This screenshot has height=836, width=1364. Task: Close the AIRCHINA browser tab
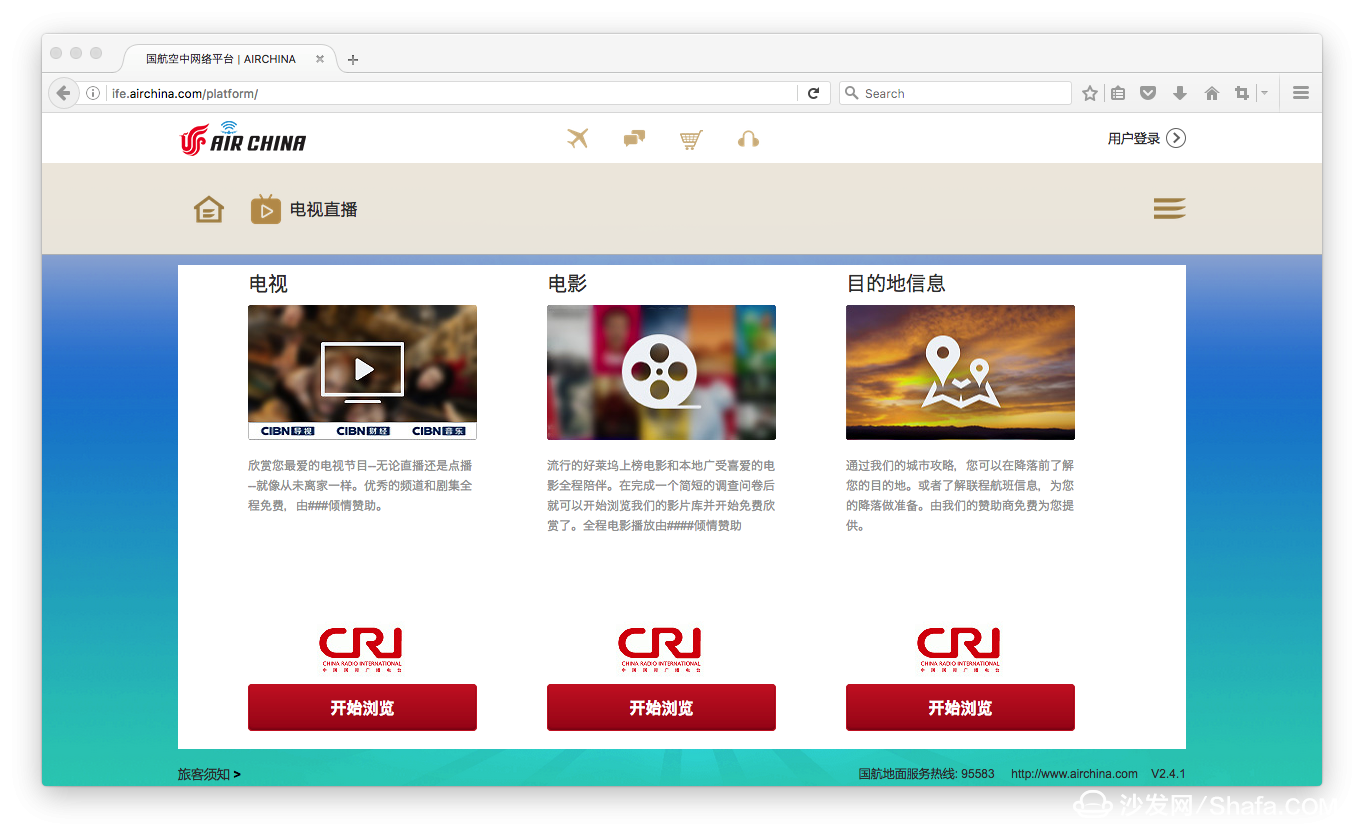tap(320, 59)
